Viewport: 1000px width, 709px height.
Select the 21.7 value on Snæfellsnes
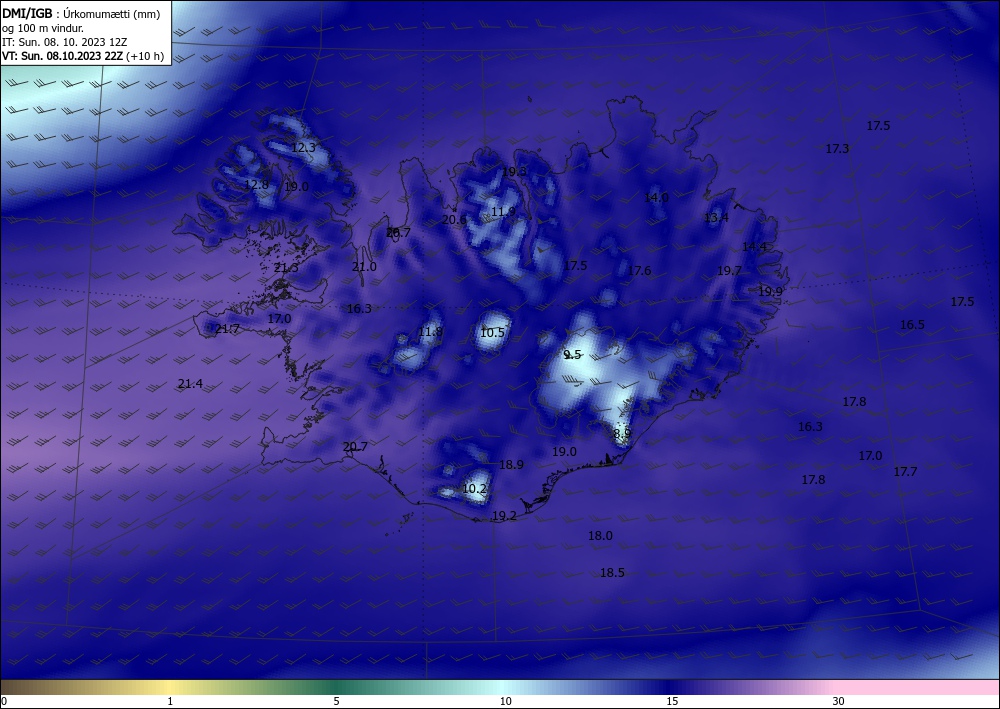[x=228, y=330]
